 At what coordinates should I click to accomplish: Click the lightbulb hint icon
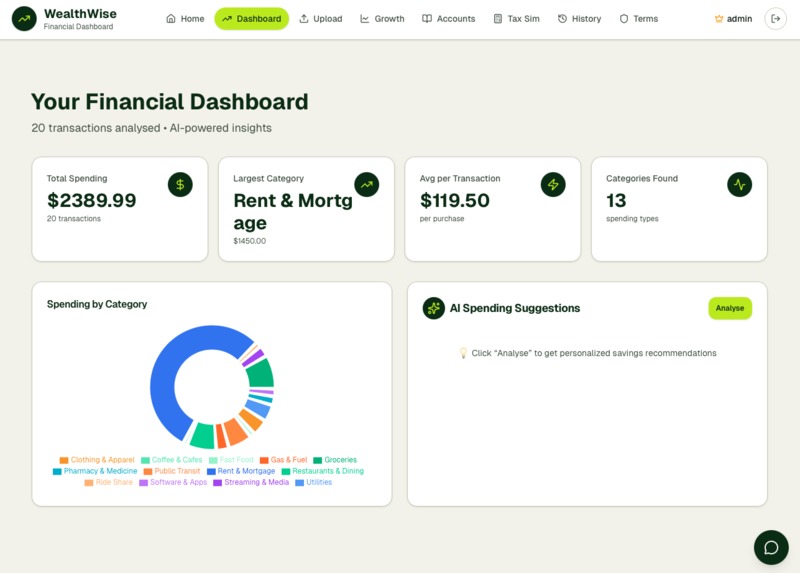[x=463, y=353]
